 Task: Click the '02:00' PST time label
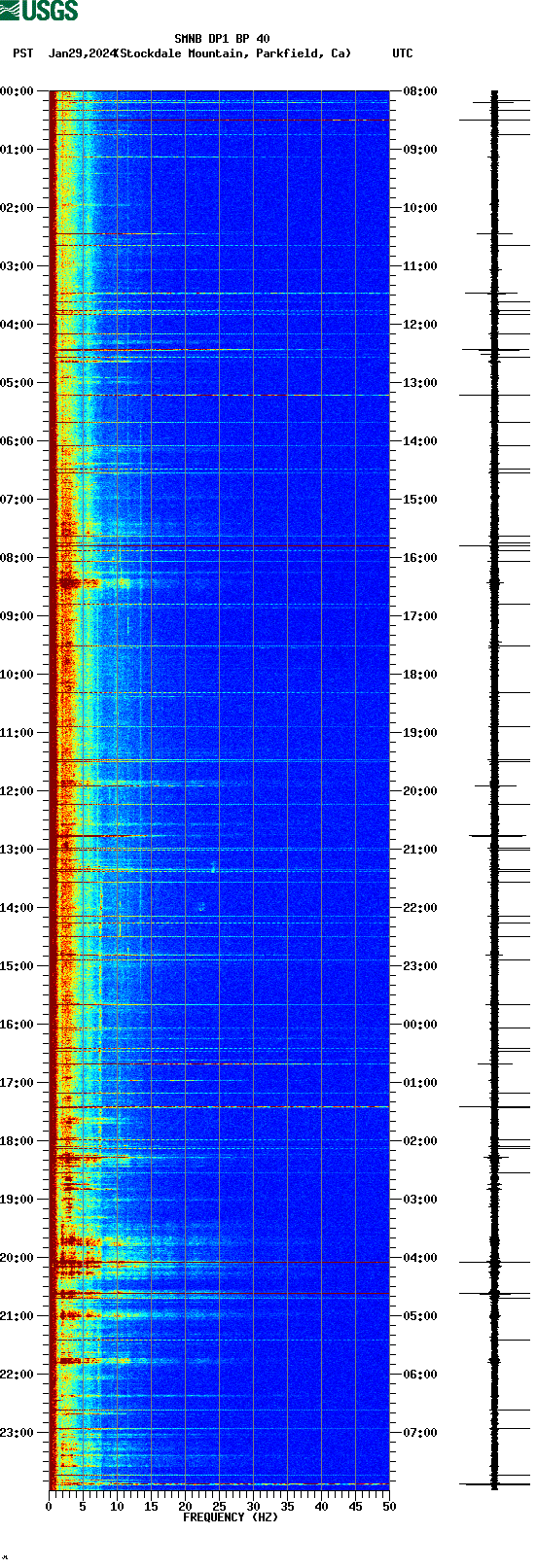pyautogui.click(x=17, y=208)
